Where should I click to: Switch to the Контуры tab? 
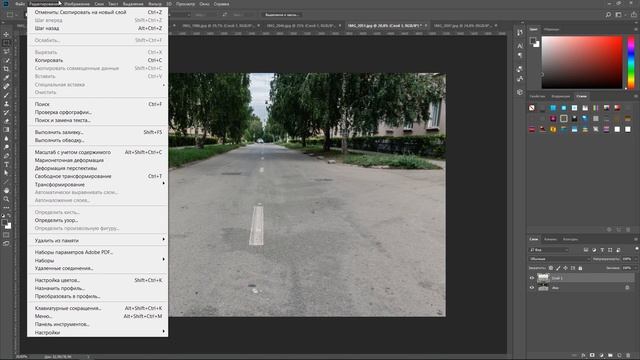pos(570,239)
